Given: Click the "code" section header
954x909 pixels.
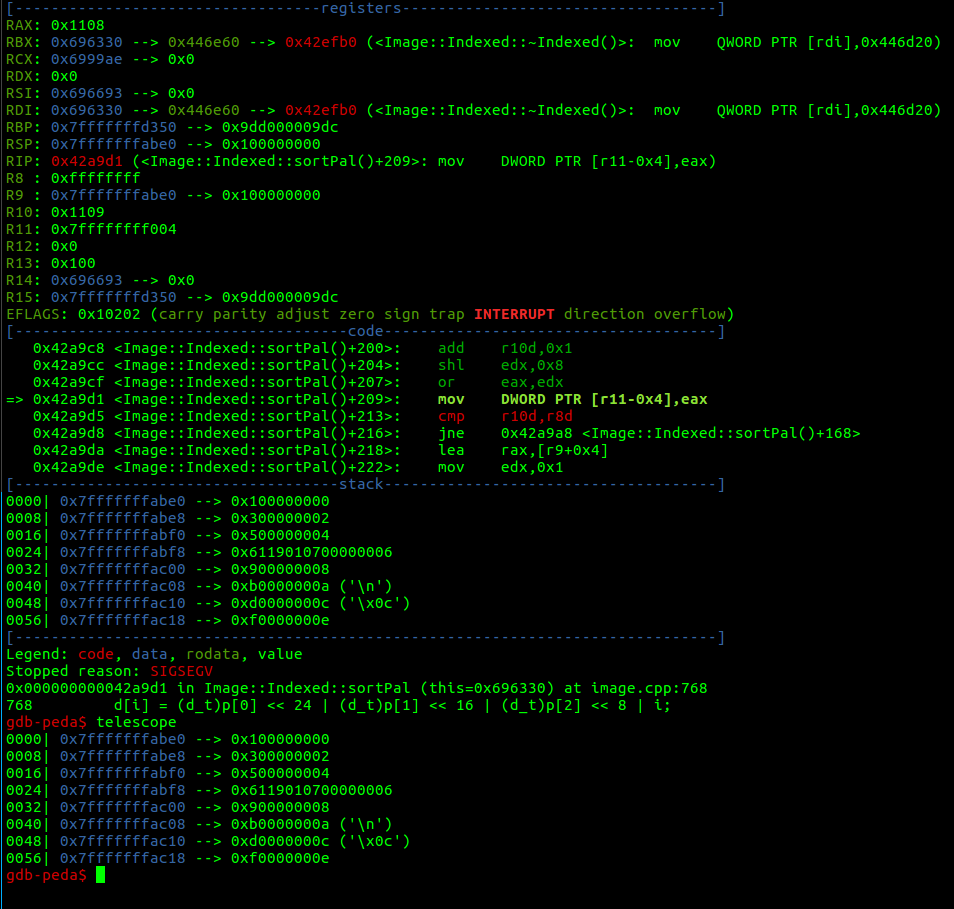Looking at the screenshot, I should point(366,332).
